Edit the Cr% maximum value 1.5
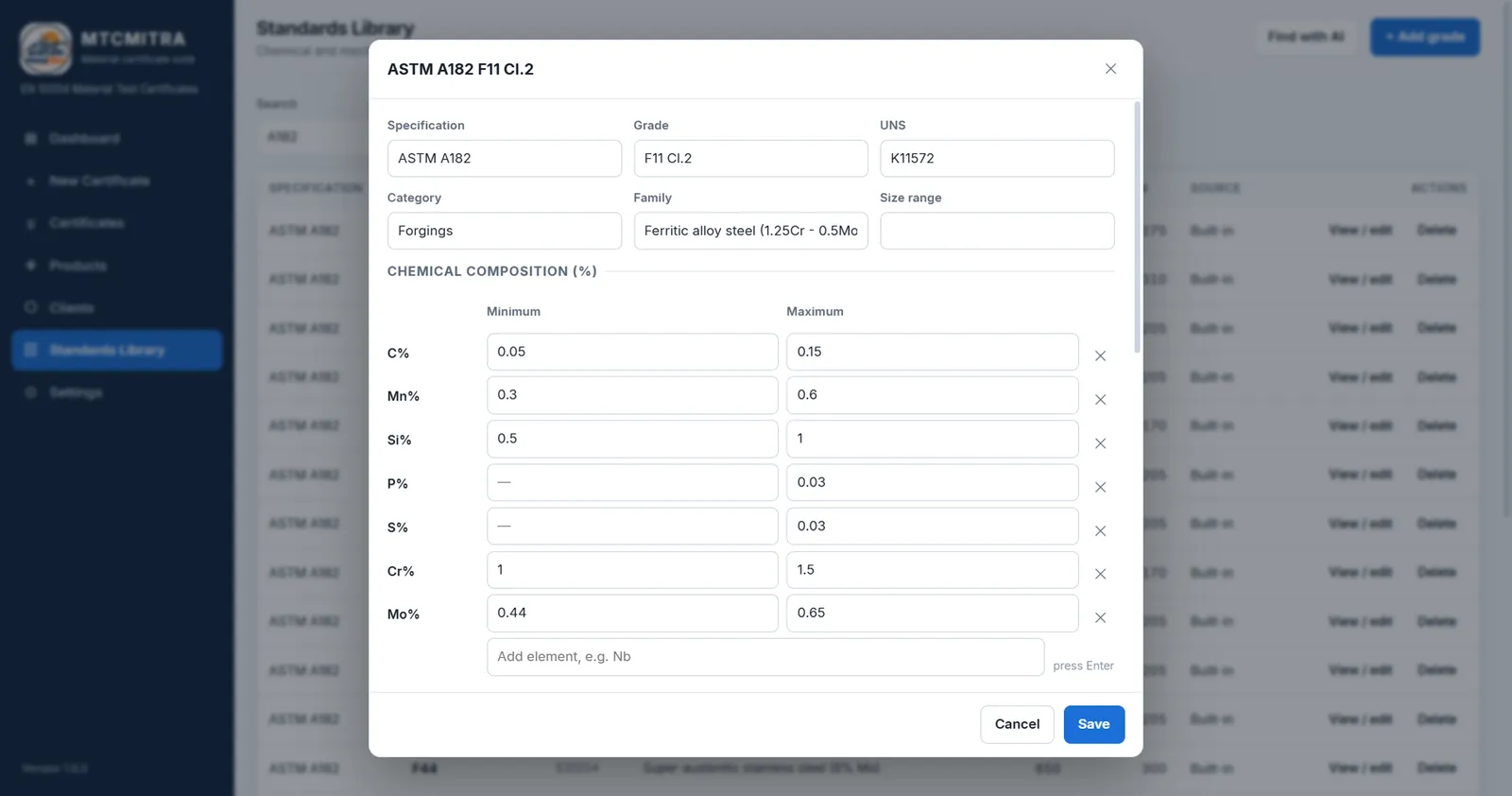The height and width of the screenshot is (796, 1512). point(932,569)
